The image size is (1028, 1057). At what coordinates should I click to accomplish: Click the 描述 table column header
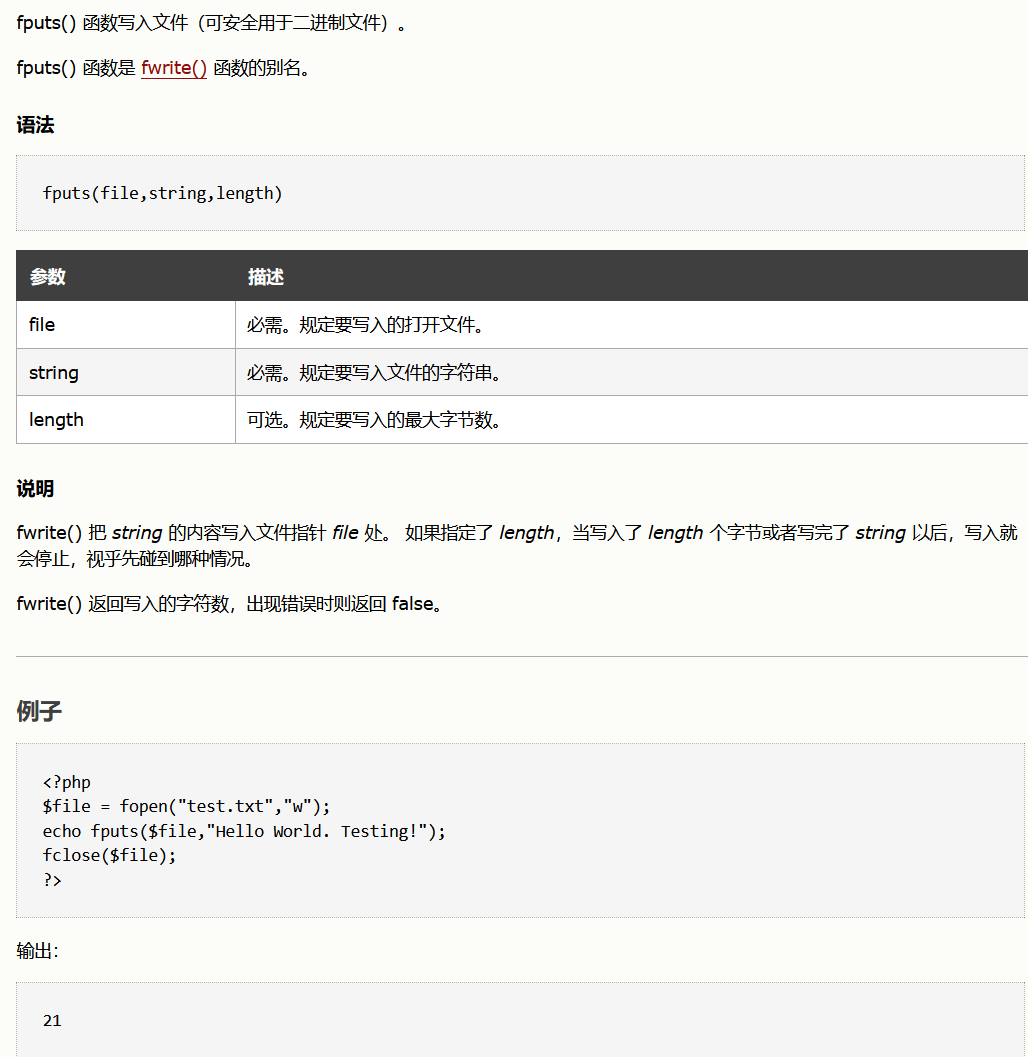pyautogui.click(x=266, y=277)
